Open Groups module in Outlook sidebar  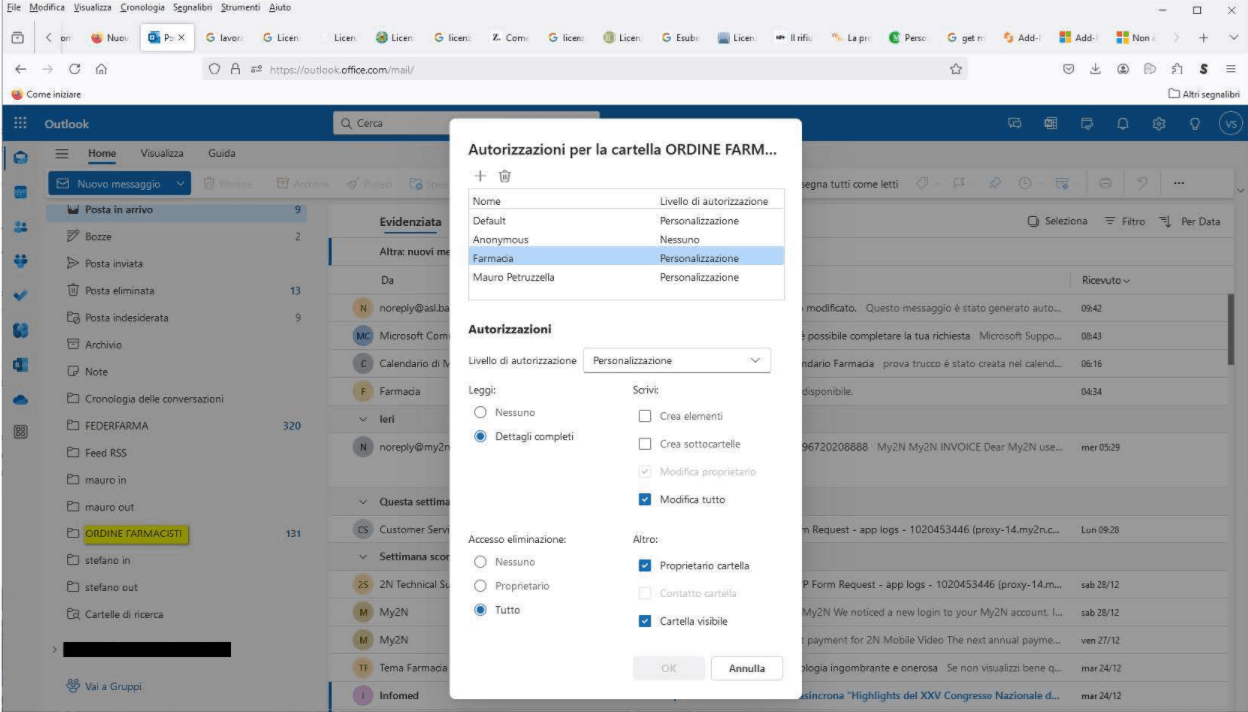21,261
